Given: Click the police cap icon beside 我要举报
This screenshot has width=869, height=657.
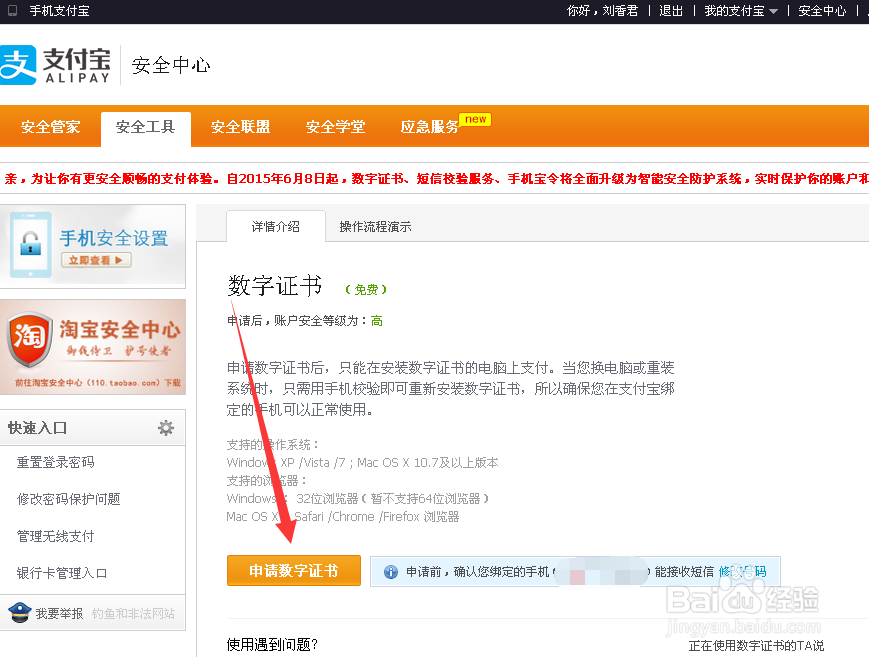Looking at the screenshot, I should click(x=19, y=613).
